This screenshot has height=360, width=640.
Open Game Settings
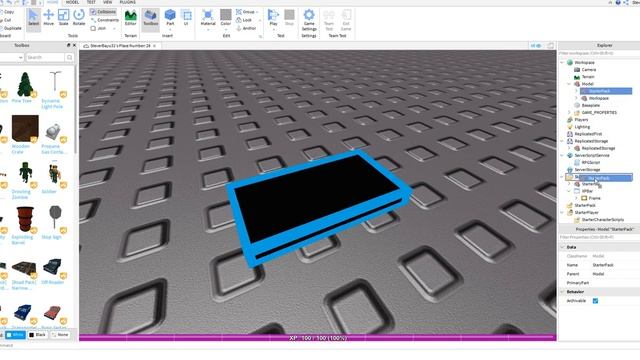[x=309, y=19]
